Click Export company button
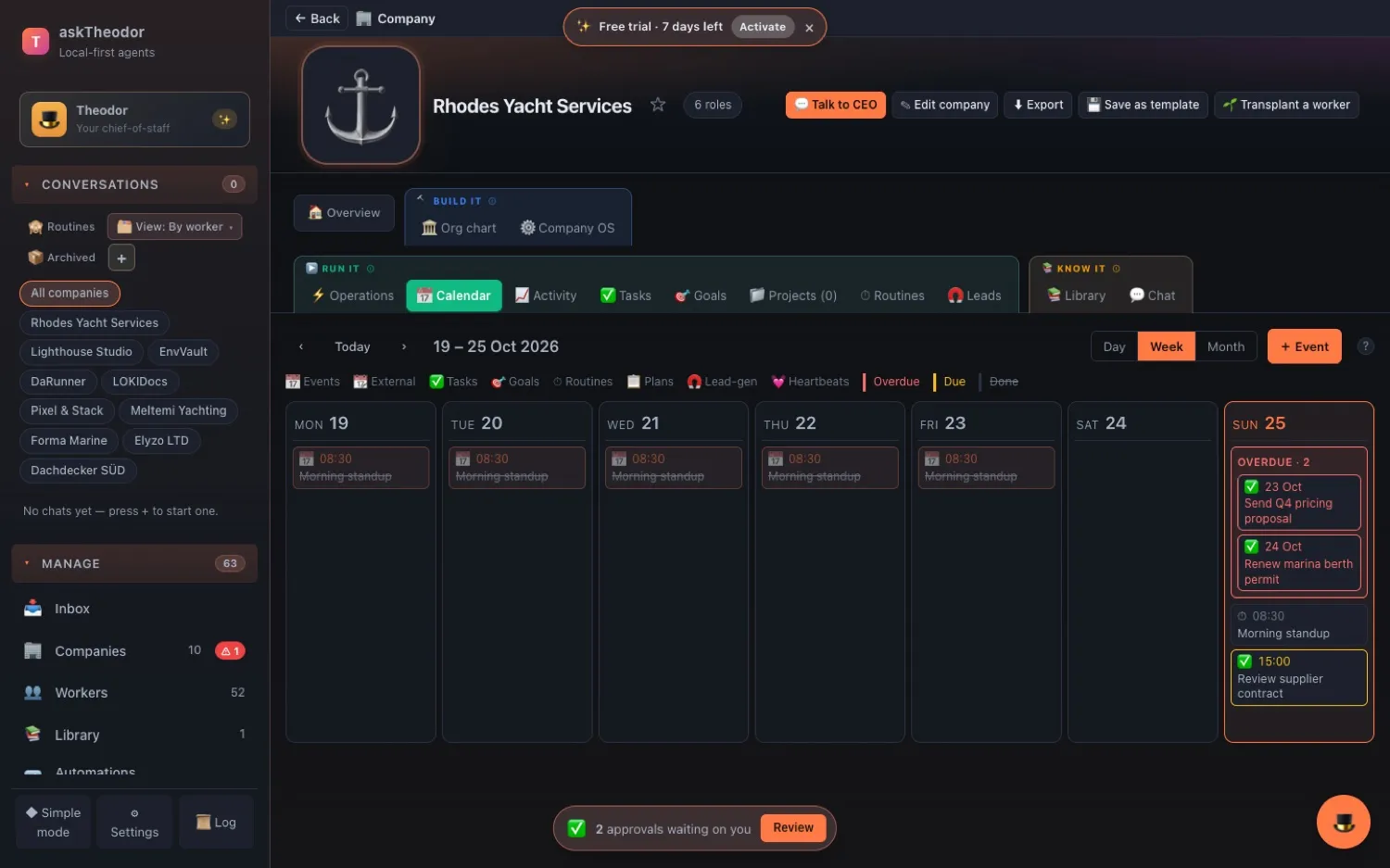1390x868 pixels. click(x=1038, y=105)
